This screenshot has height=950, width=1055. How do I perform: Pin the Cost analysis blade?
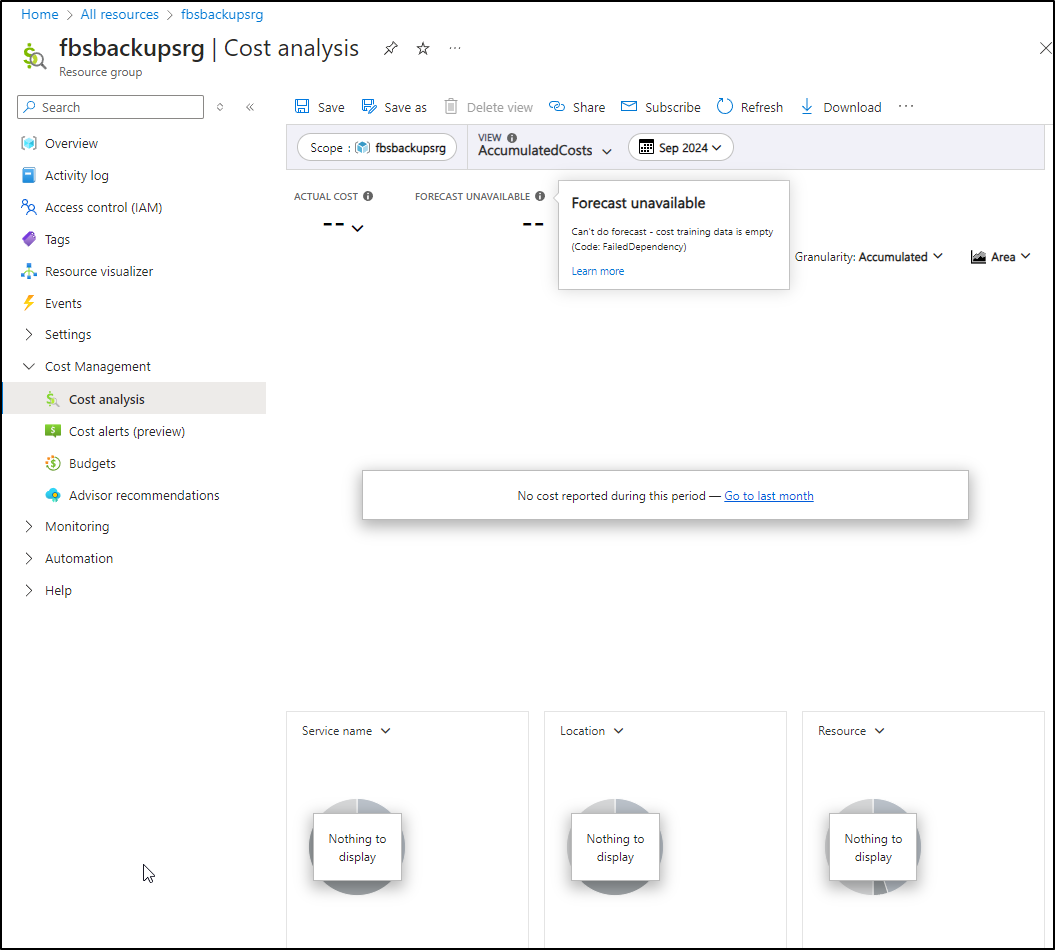[390, 48]
